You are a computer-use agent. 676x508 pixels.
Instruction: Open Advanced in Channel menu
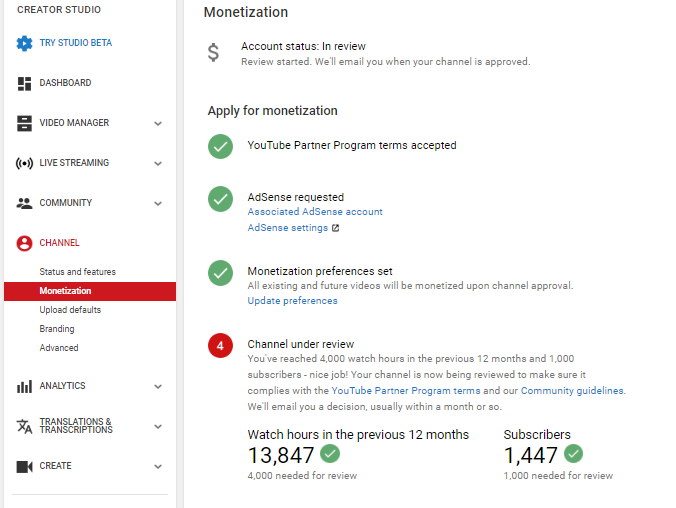(x=59, y=348)
